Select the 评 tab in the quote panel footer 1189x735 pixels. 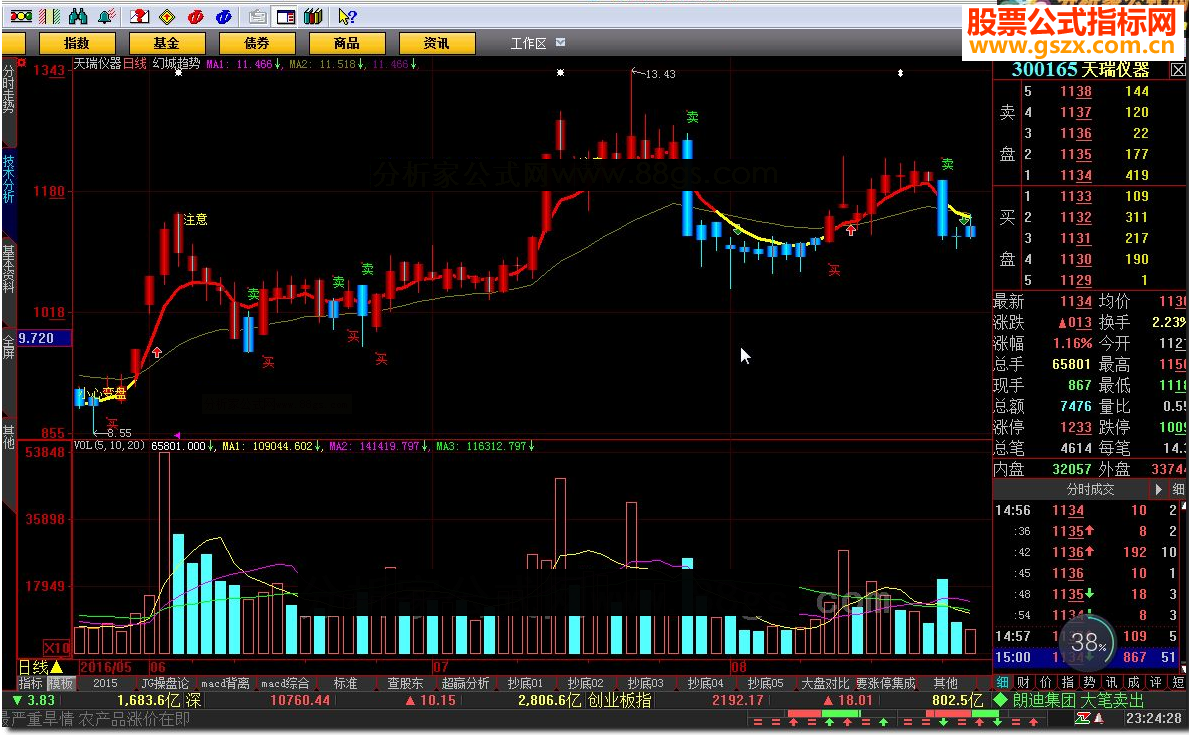tap(1156, 682)
